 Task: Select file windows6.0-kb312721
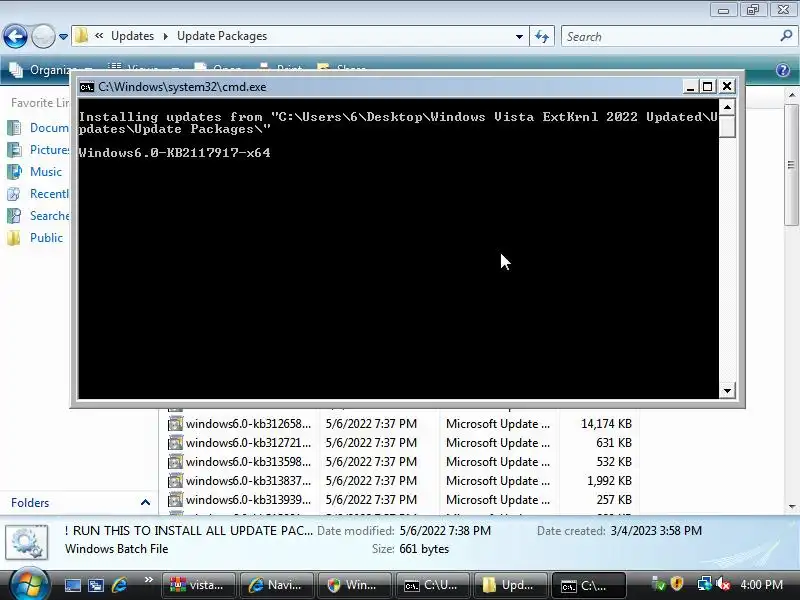coord(248,442)
